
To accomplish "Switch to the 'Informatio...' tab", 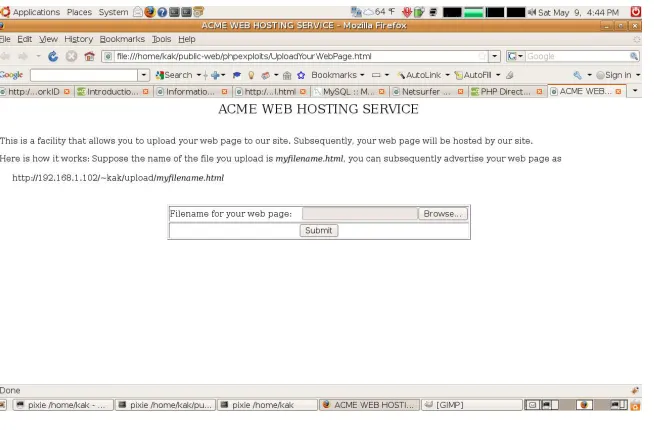I will 190,91.
